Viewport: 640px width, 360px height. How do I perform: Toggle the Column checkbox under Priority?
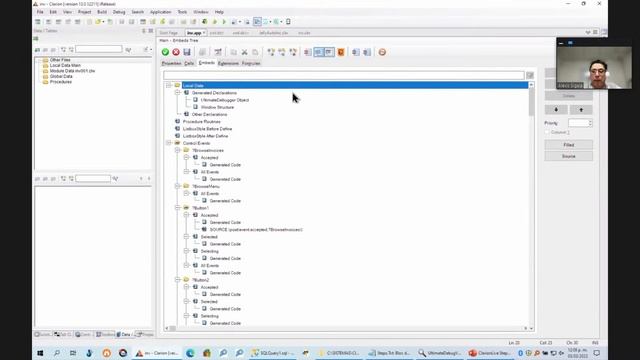coord(547,132)
